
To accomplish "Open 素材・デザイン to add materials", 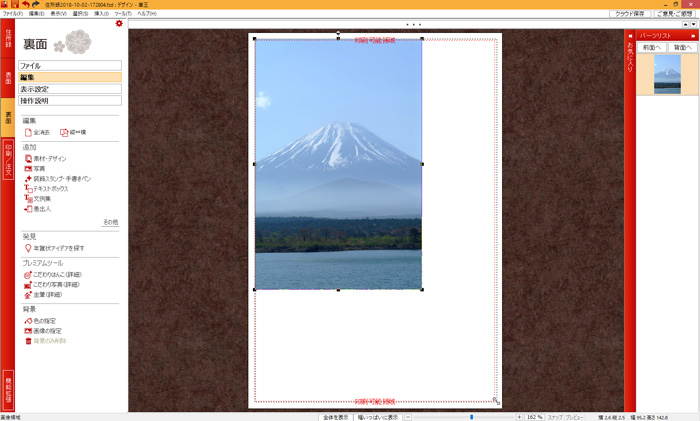I will pos(28,158).
